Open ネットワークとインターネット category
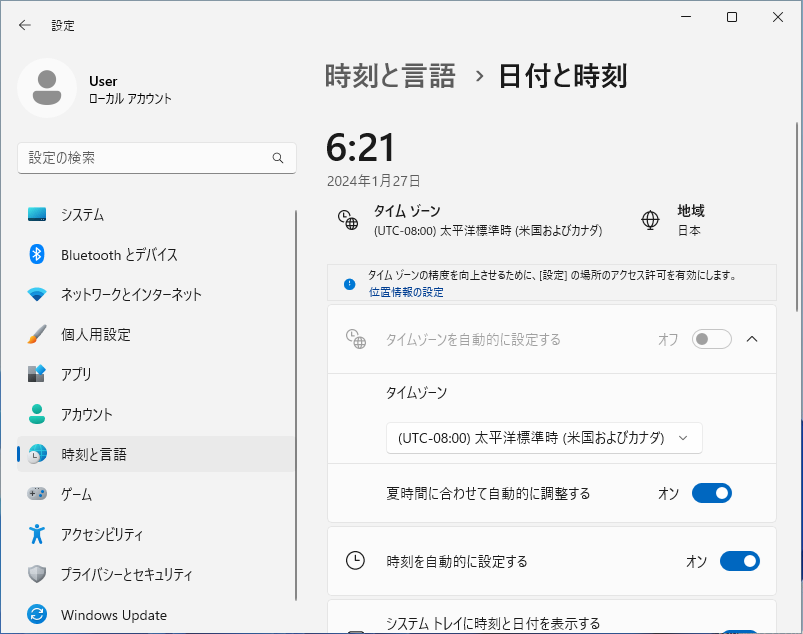Image resolution: width=803 pixels, height=634 pixels. tap(156, 294)
